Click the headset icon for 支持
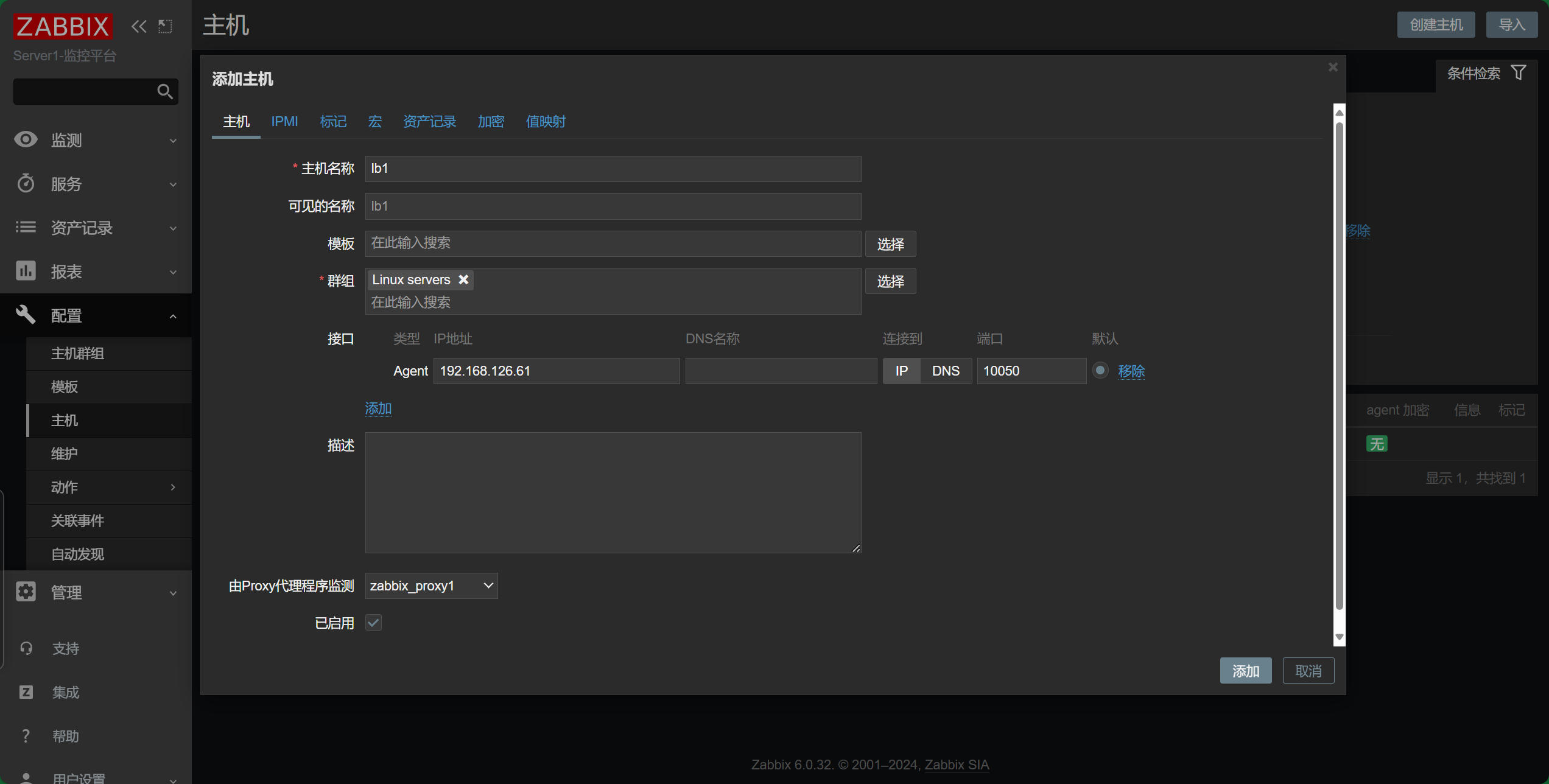 [26, 648]
